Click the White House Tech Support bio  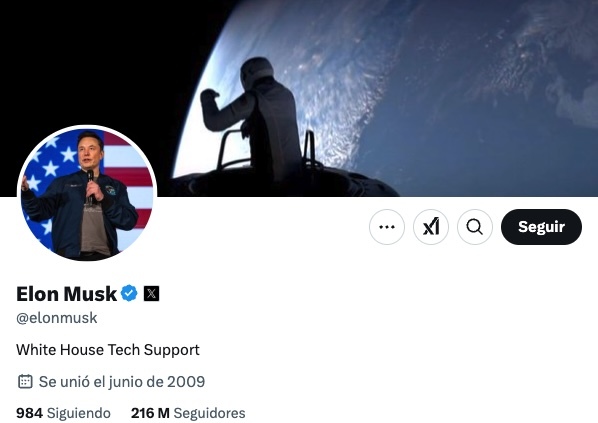point(108,350)
